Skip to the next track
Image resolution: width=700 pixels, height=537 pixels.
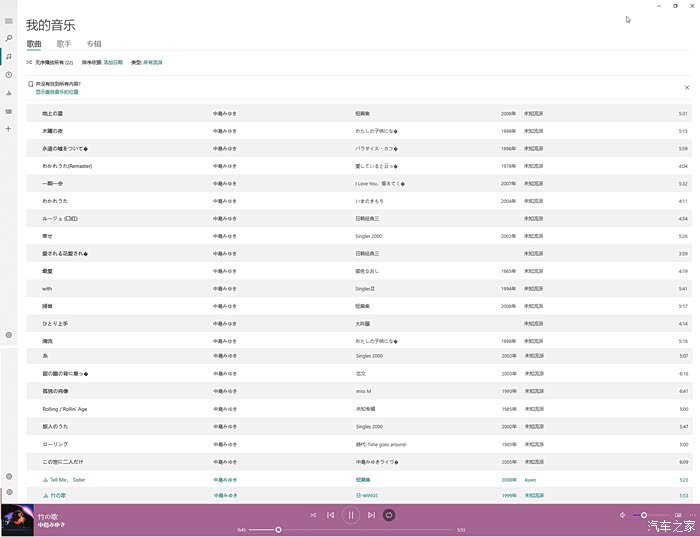click(371, 515)
